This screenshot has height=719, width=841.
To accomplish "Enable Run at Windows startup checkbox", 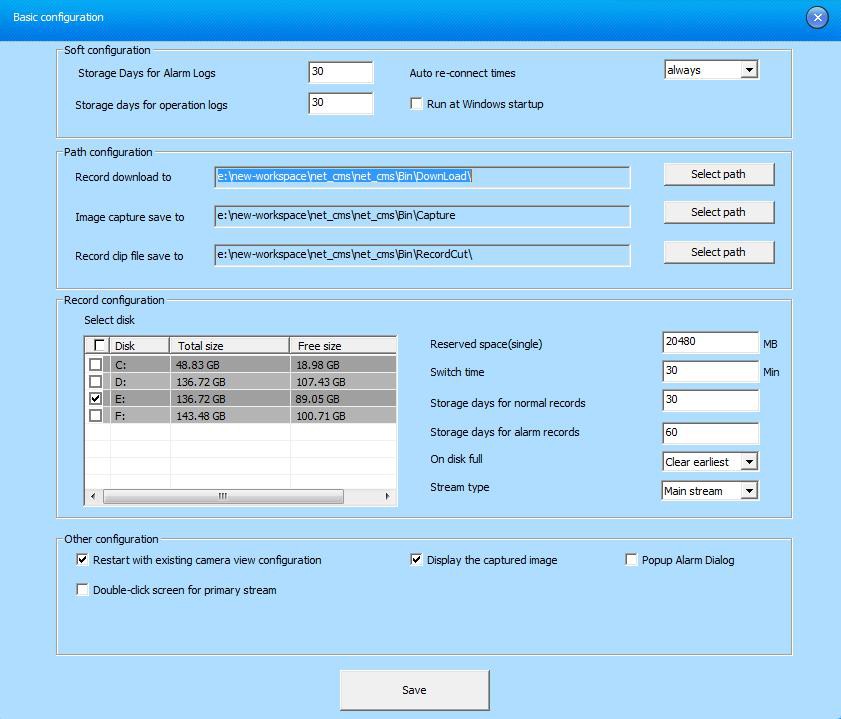I will 417,104.
